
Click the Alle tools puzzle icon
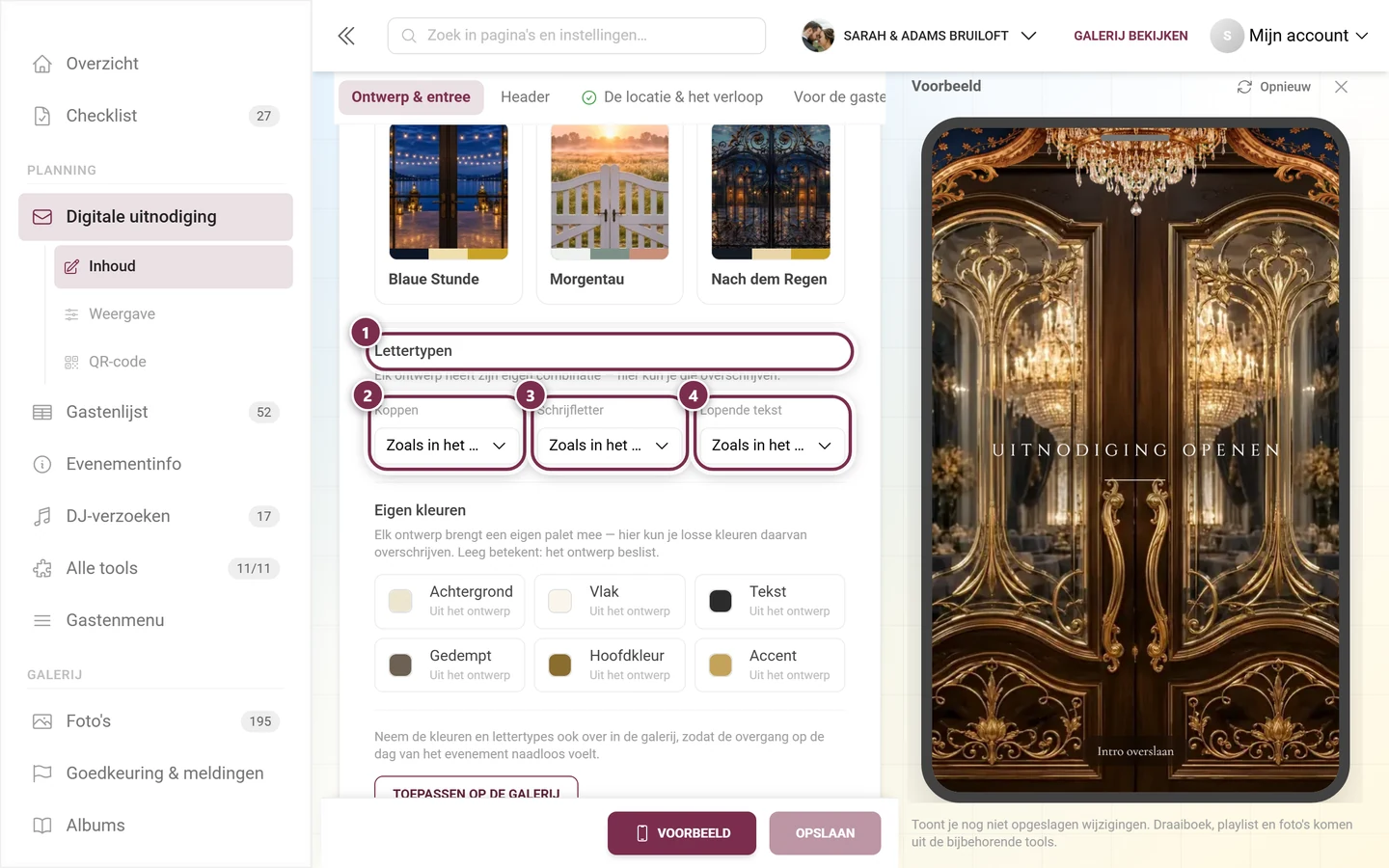42,568
